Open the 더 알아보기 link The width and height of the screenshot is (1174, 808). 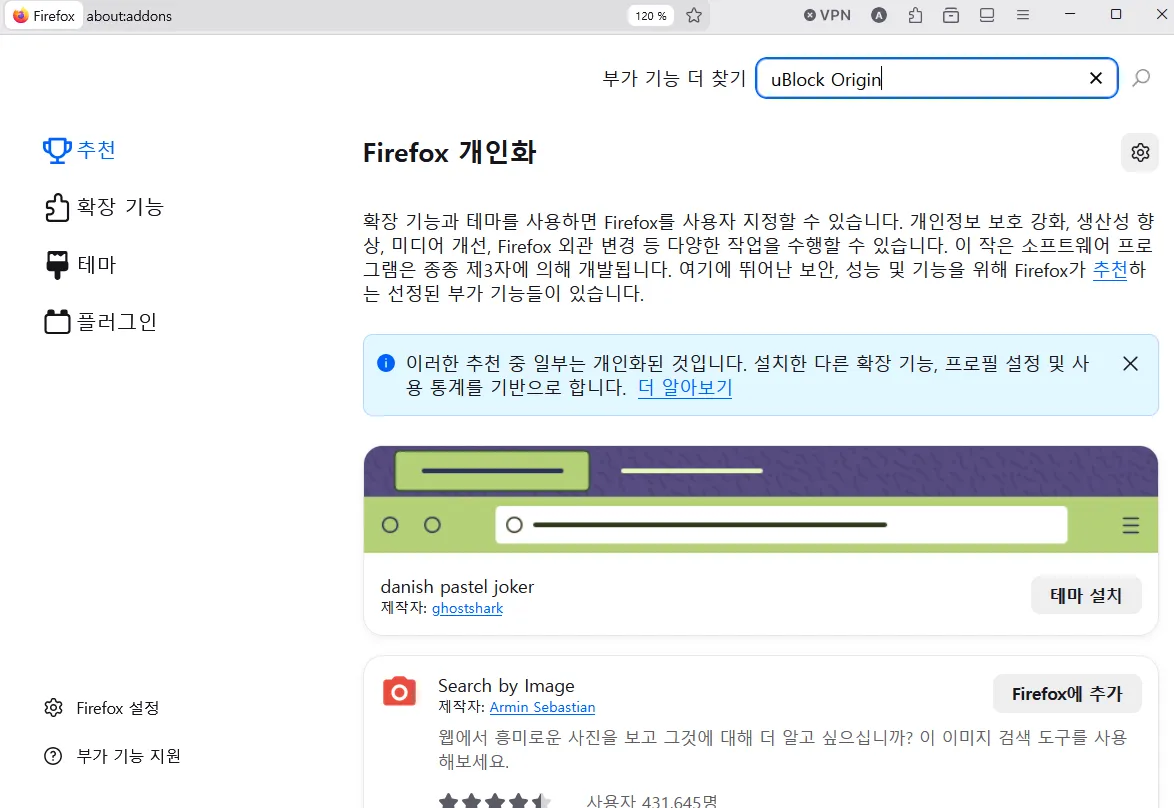[685, 388]
